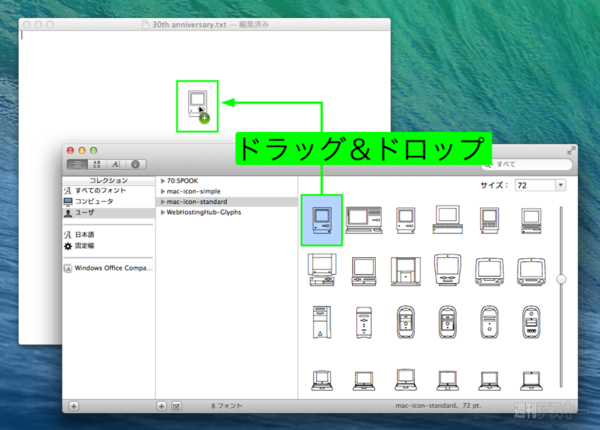Show font information with the info button
This screenshot has height=430, width=600.
click(135, 165)
